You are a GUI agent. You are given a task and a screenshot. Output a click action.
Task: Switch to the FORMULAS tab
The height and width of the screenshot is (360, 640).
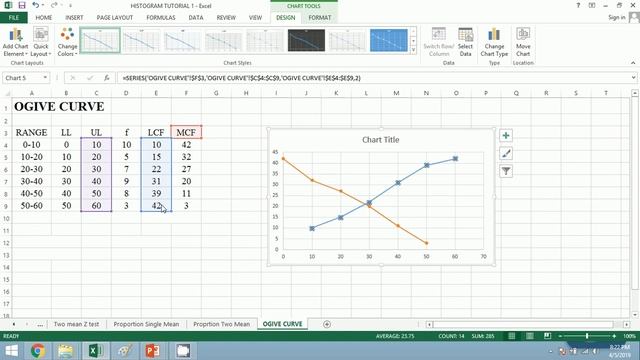[161, 18]
